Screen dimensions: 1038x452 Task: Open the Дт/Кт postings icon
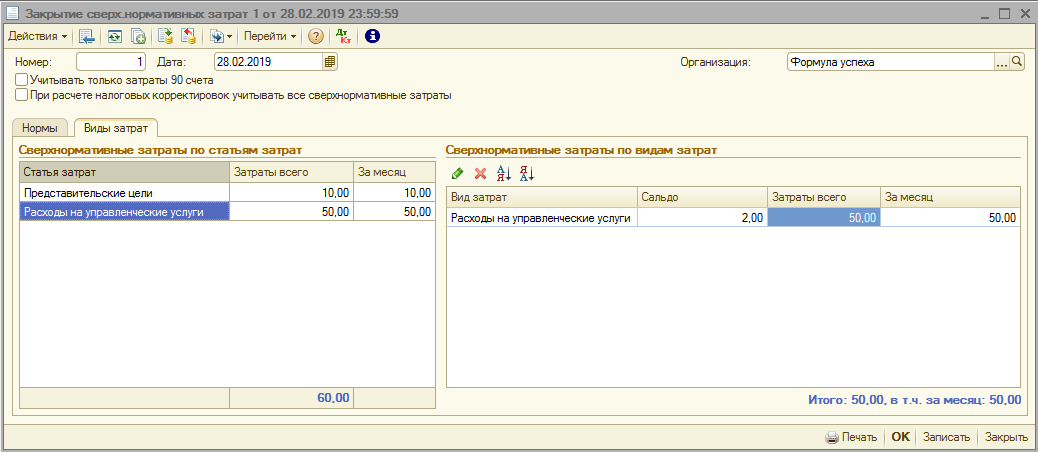click(343, 36)
